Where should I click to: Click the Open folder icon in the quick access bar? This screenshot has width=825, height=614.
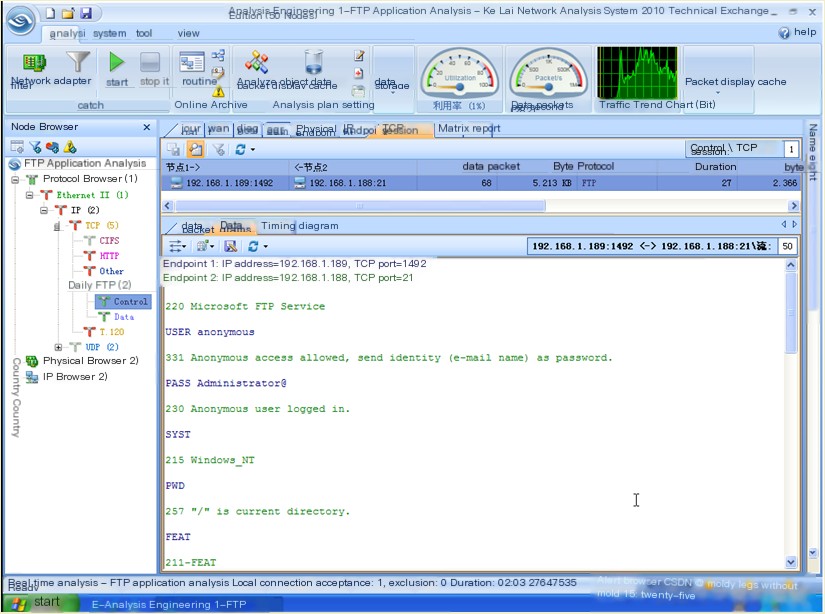click(x=68, y=13)
